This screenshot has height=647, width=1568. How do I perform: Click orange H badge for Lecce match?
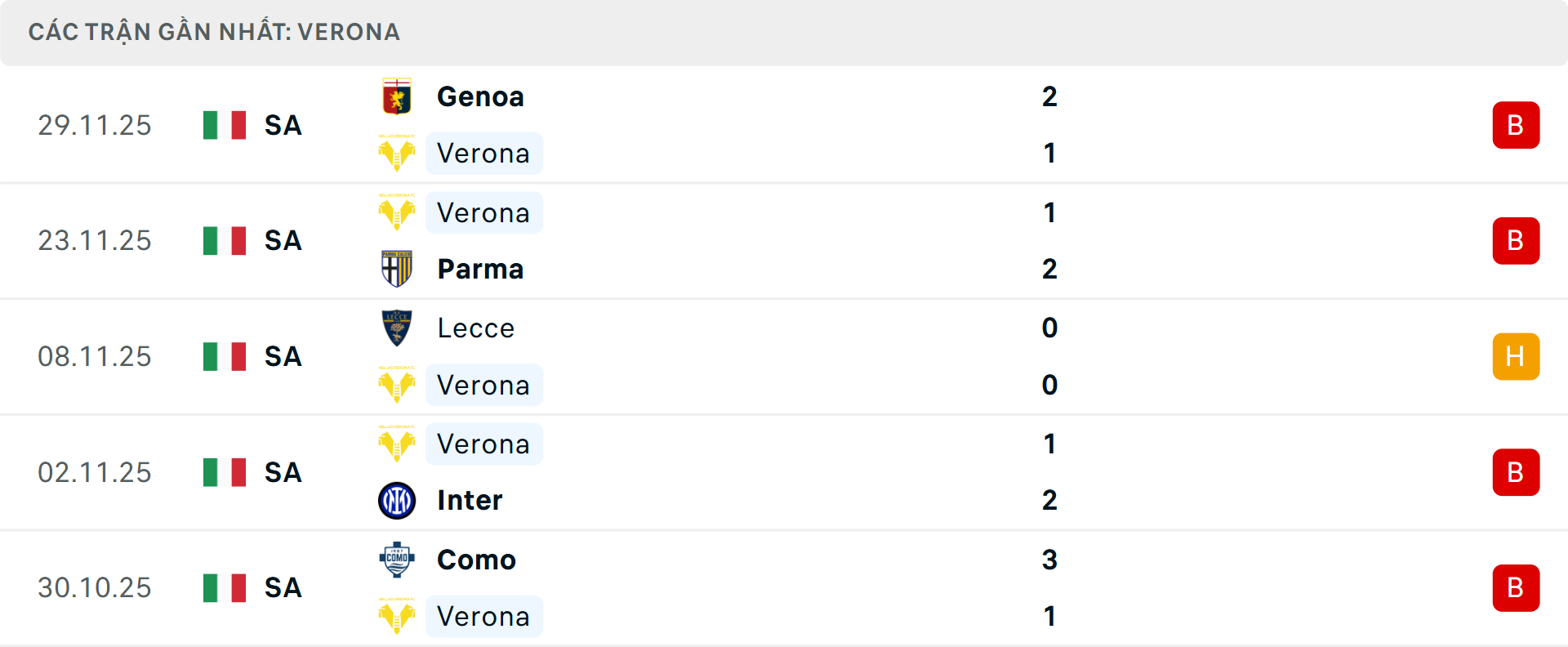tap(1516, 356)
